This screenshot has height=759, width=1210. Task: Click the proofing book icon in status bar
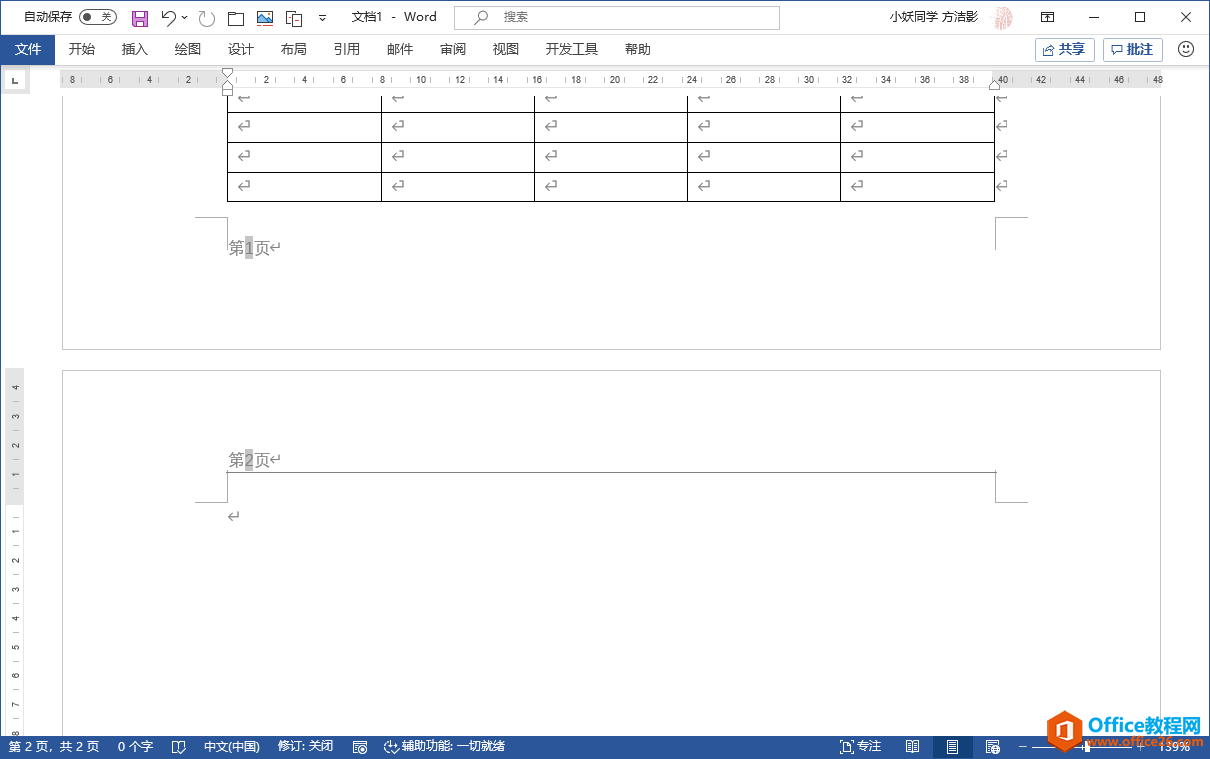178,747
